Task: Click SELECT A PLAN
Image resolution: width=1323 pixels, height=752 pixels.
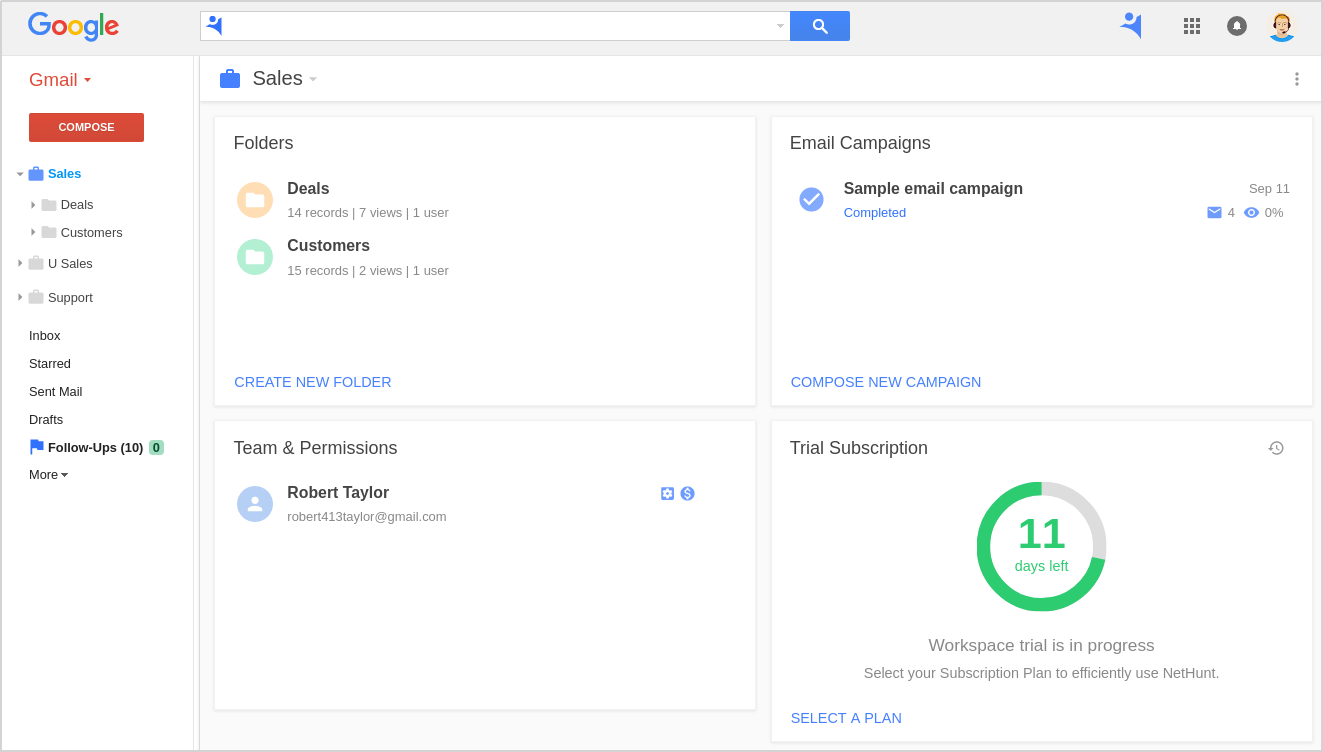Action: pyautogui.click(x=846, y=718)
